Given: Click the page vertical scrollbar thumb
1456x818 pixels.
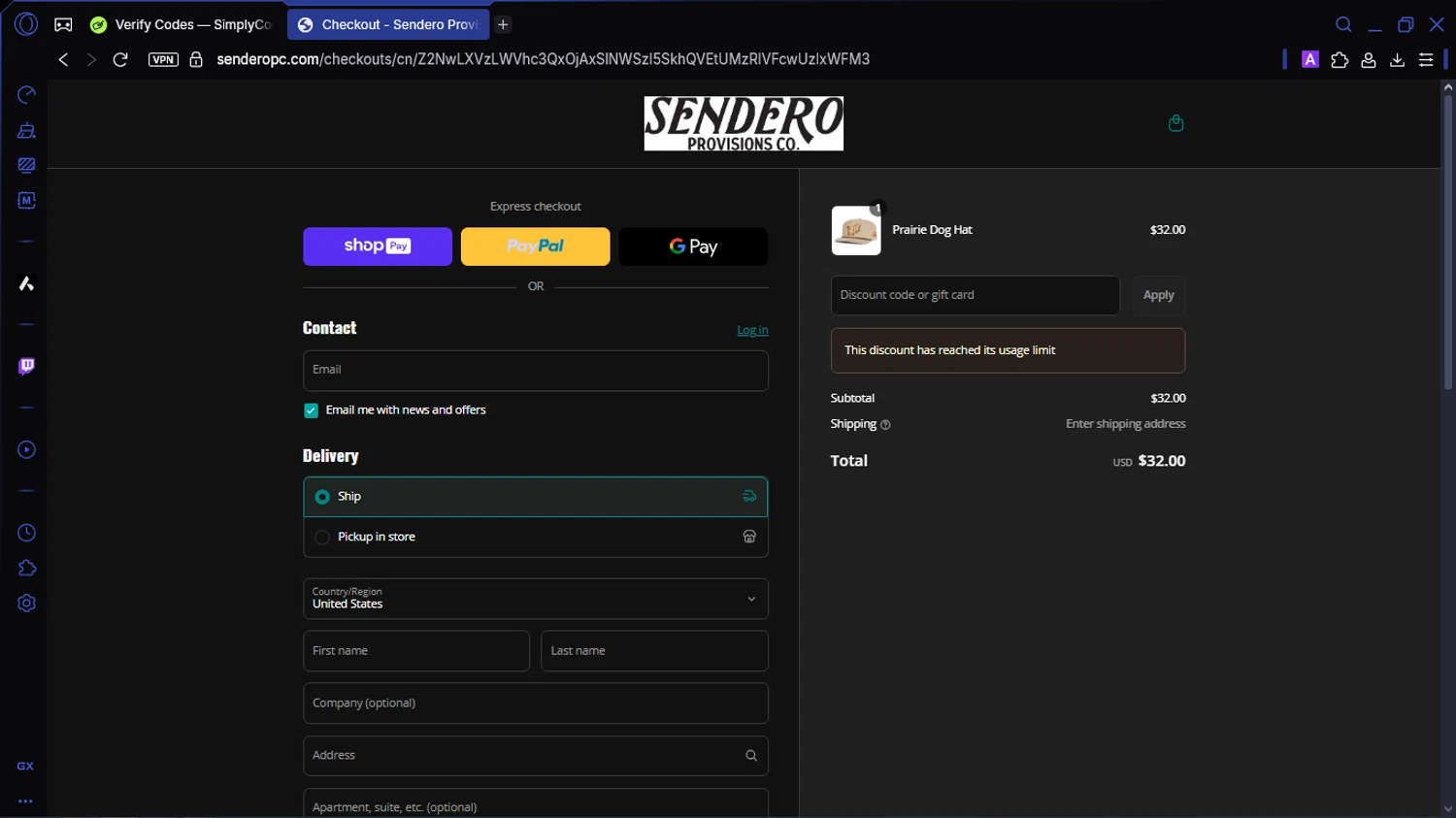Looking at the screenshot, I should click(1447, 243).
